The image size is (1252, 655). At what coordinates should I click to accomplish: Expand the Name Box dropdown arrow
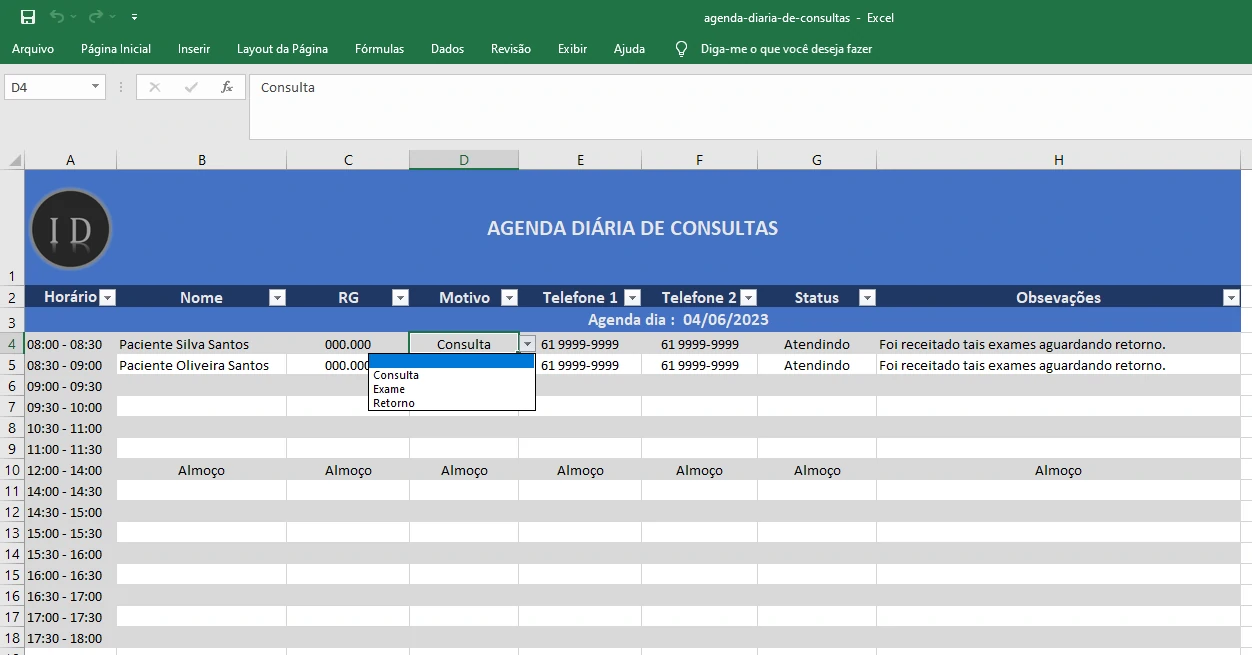(96, 87)
